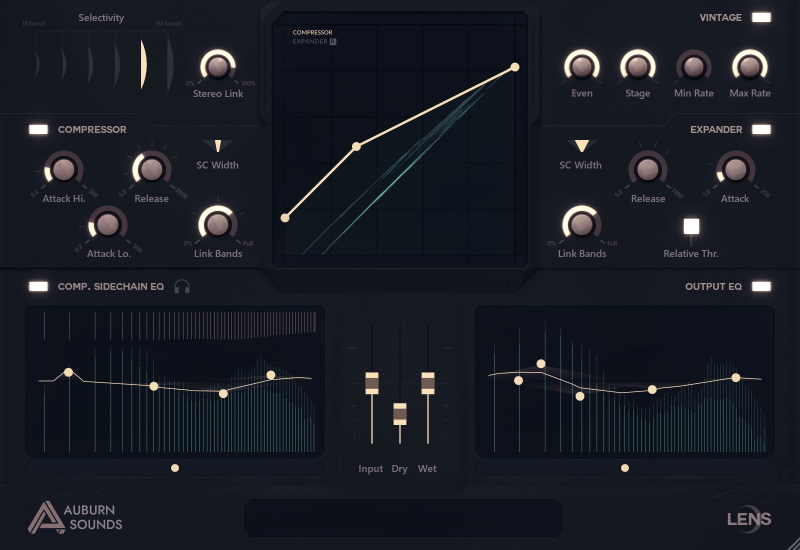Click the LENS logo
Viewport: 800px width, 550px height.
pos(749,517)
